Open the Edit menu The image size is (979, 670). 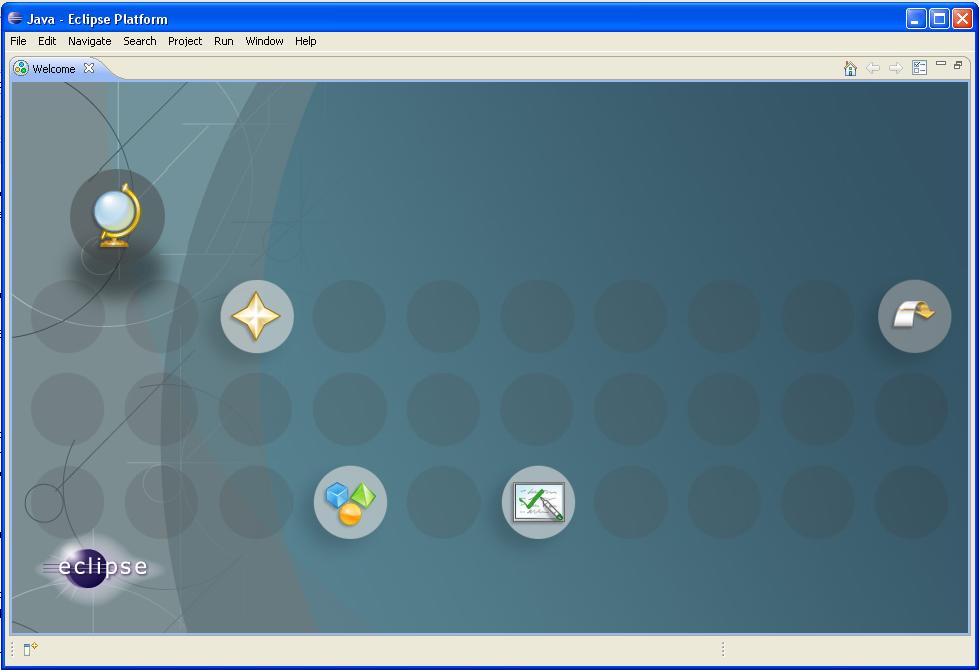(x=47, y=41)
